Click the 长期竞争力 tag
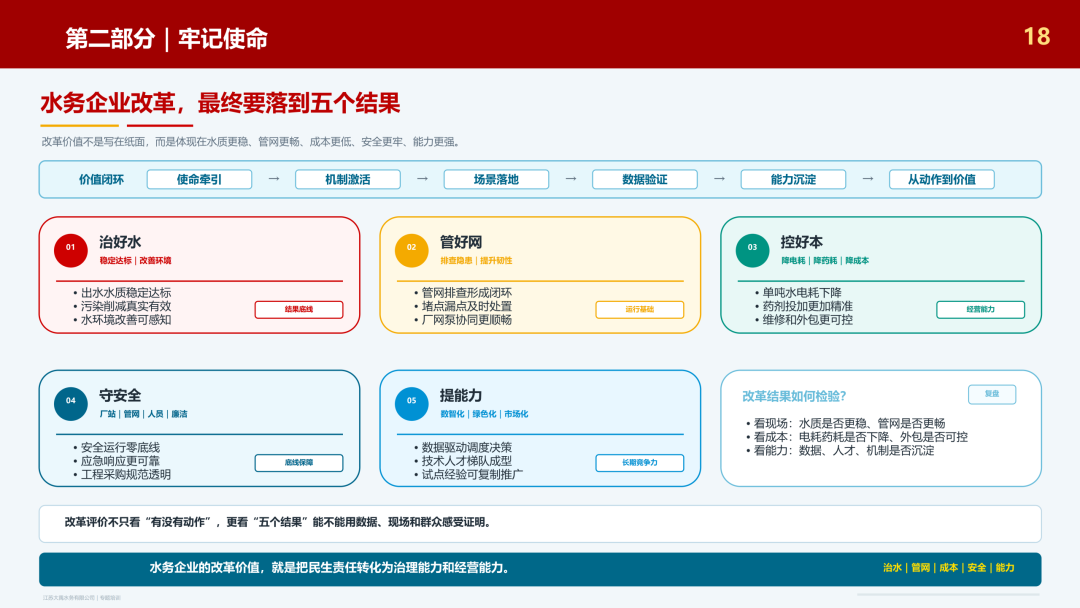Screen dimensions: 1080x608 pos(640,463)
